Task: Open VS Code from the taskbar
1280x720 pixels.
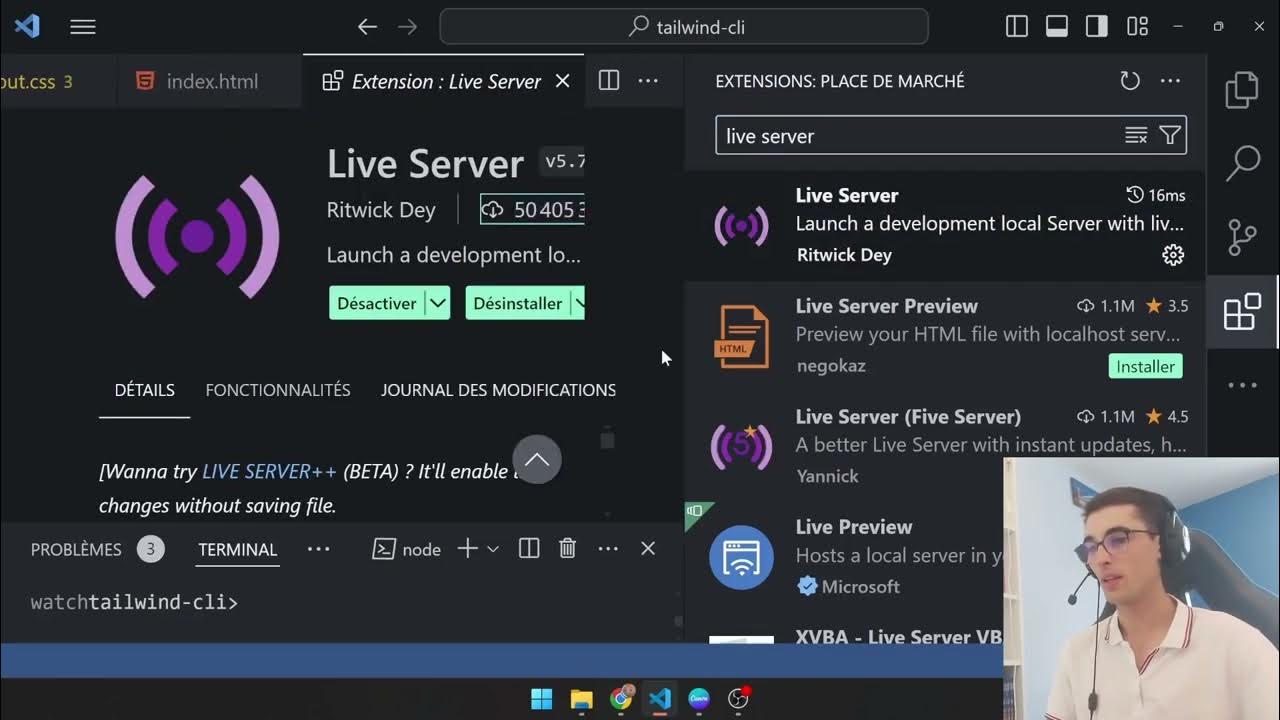Action: (x=660, y=699)
